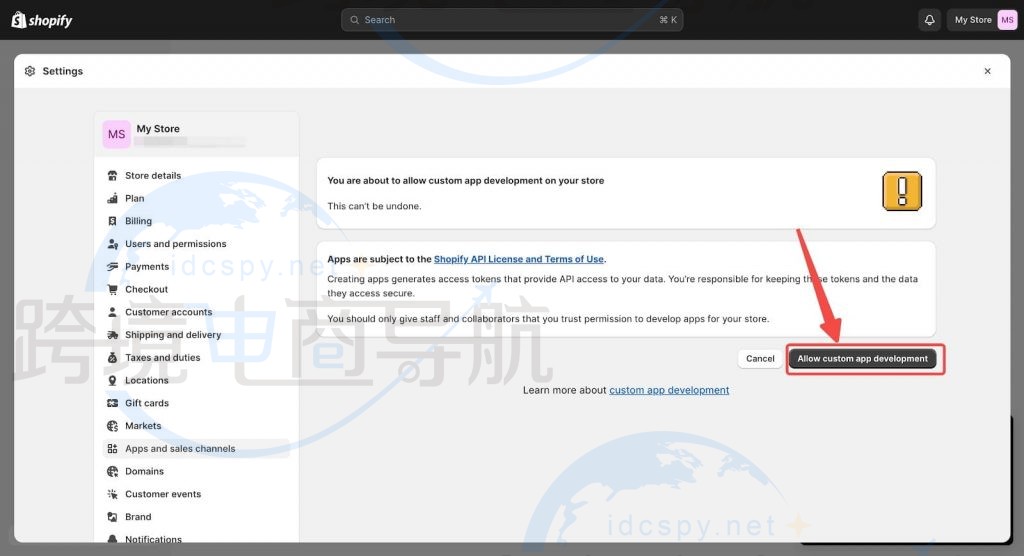This screenshot has height=556, width=1024.
Task: Go to Taxes and duties settings
Action: tap(162, 358)
